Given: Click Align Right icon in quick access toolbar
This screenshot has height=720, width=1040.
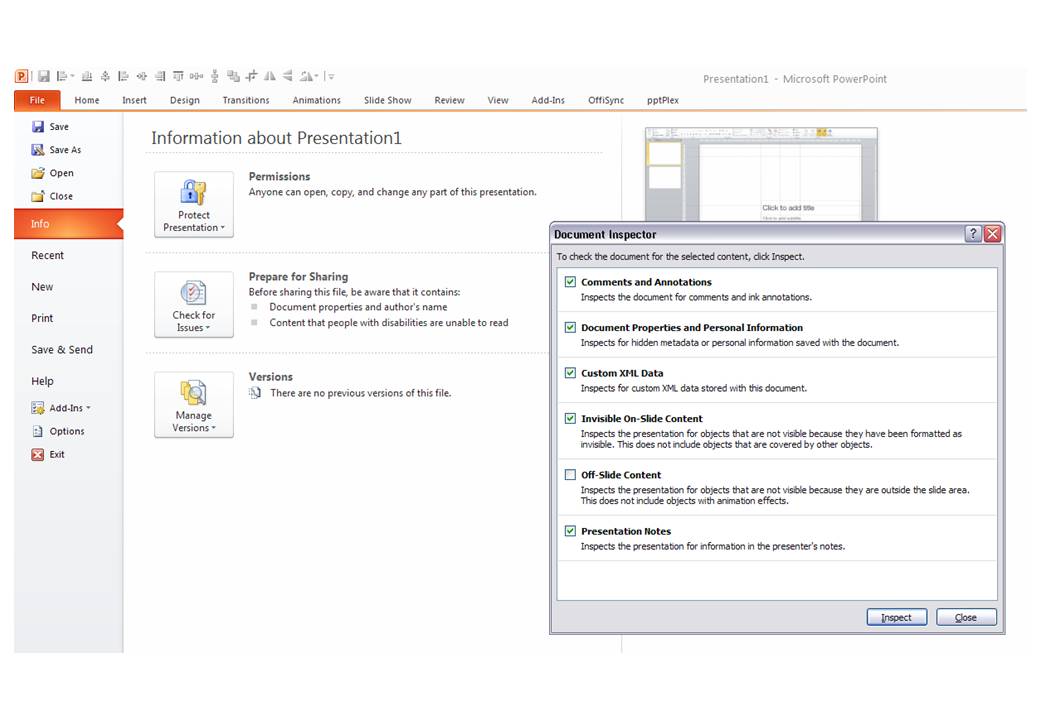Looking at the screenshot, I should click(x=160, y=76).
